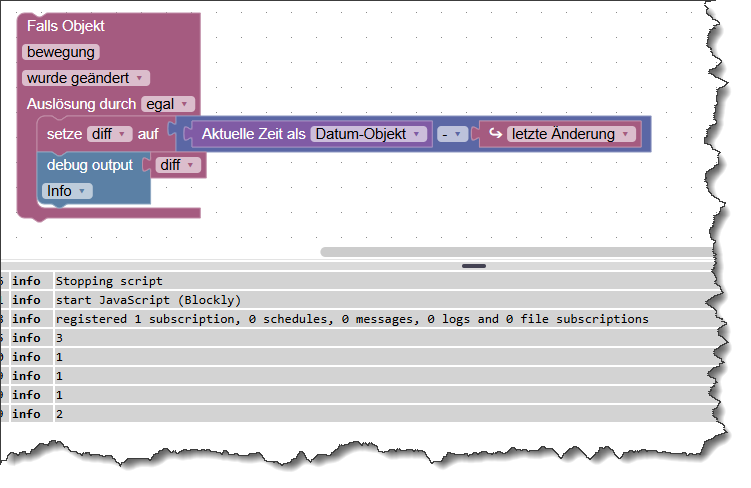The height and width of the screenshot is (488, 751).
Task: Select the 'debug output' block
Action: tap(90, 165)
